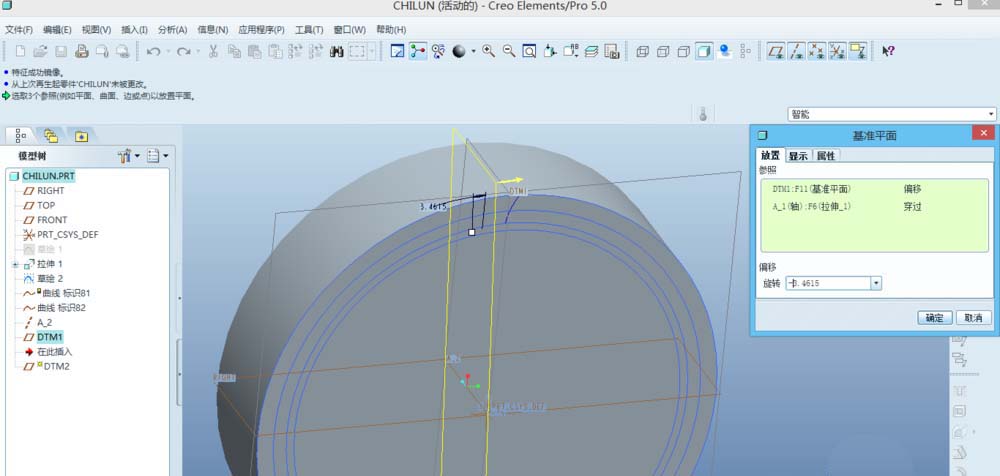Open the appearance gallery dropdown arrow
The height and width of the screenshot is (476, 1000).
tap(473, 51)
